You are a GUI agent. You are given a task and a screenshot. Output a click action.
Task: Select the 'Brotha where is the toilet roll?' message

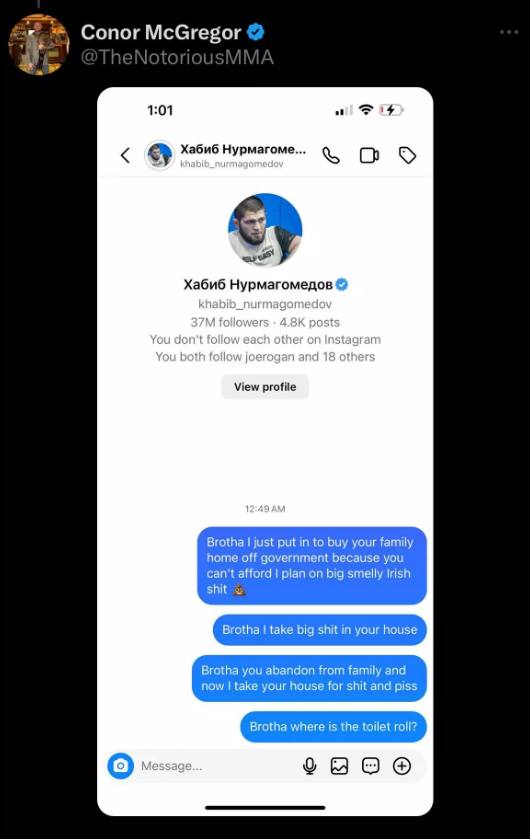[333, 727]
